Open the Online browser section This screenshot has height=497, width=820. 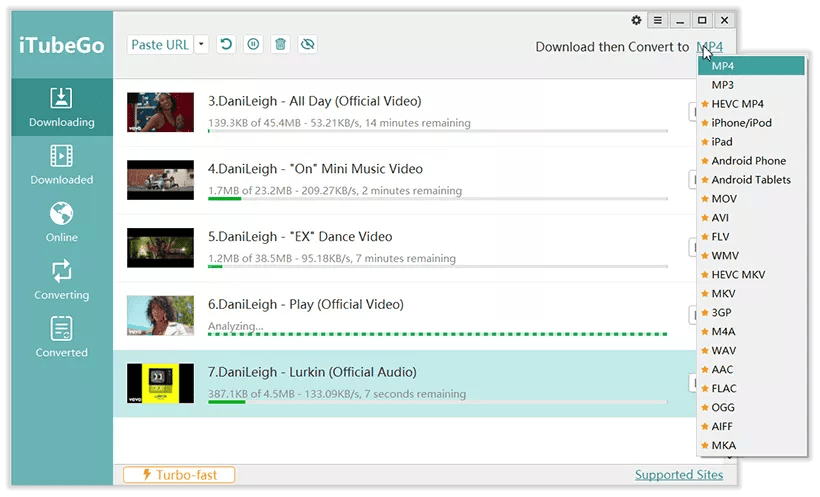click(62, 222)
